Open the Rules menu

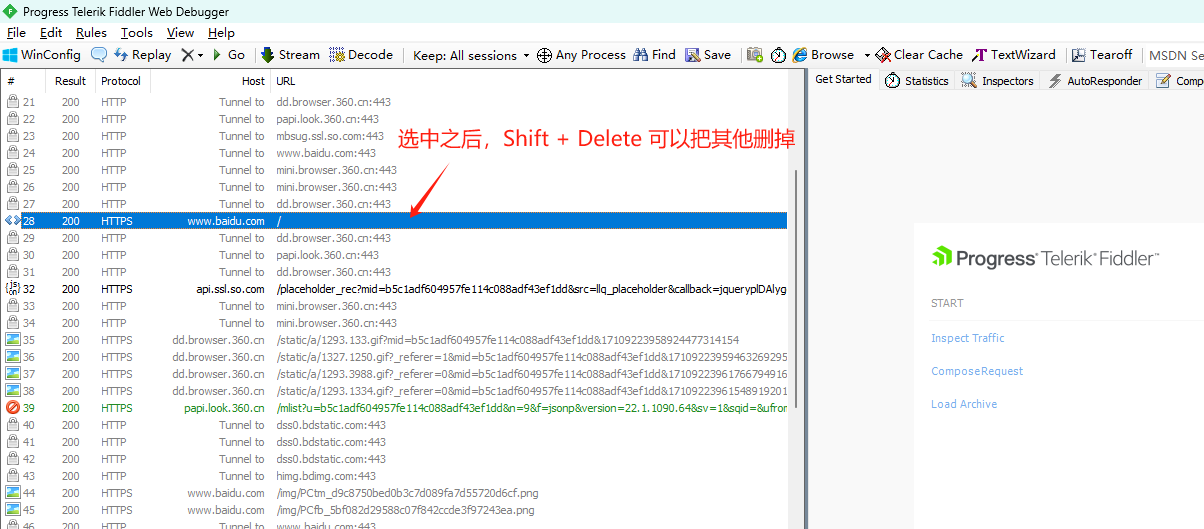tap(91, 33)
